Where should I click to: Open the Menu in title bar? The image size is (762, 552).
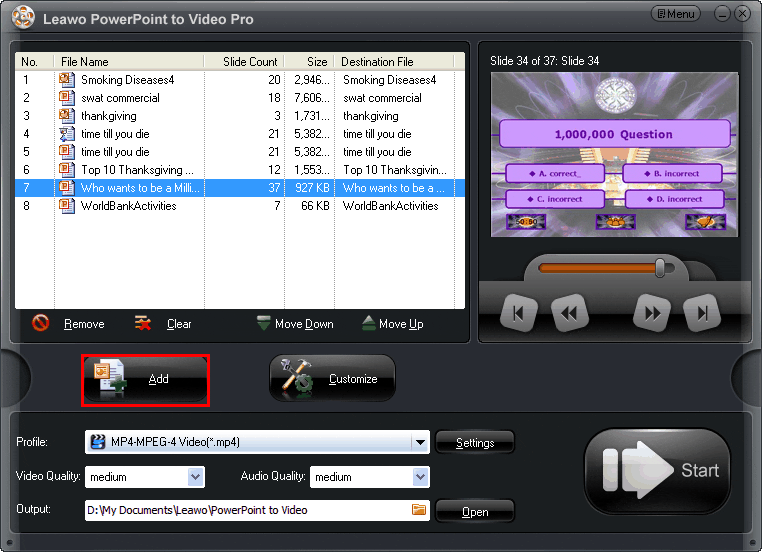(x=676, y=14)
